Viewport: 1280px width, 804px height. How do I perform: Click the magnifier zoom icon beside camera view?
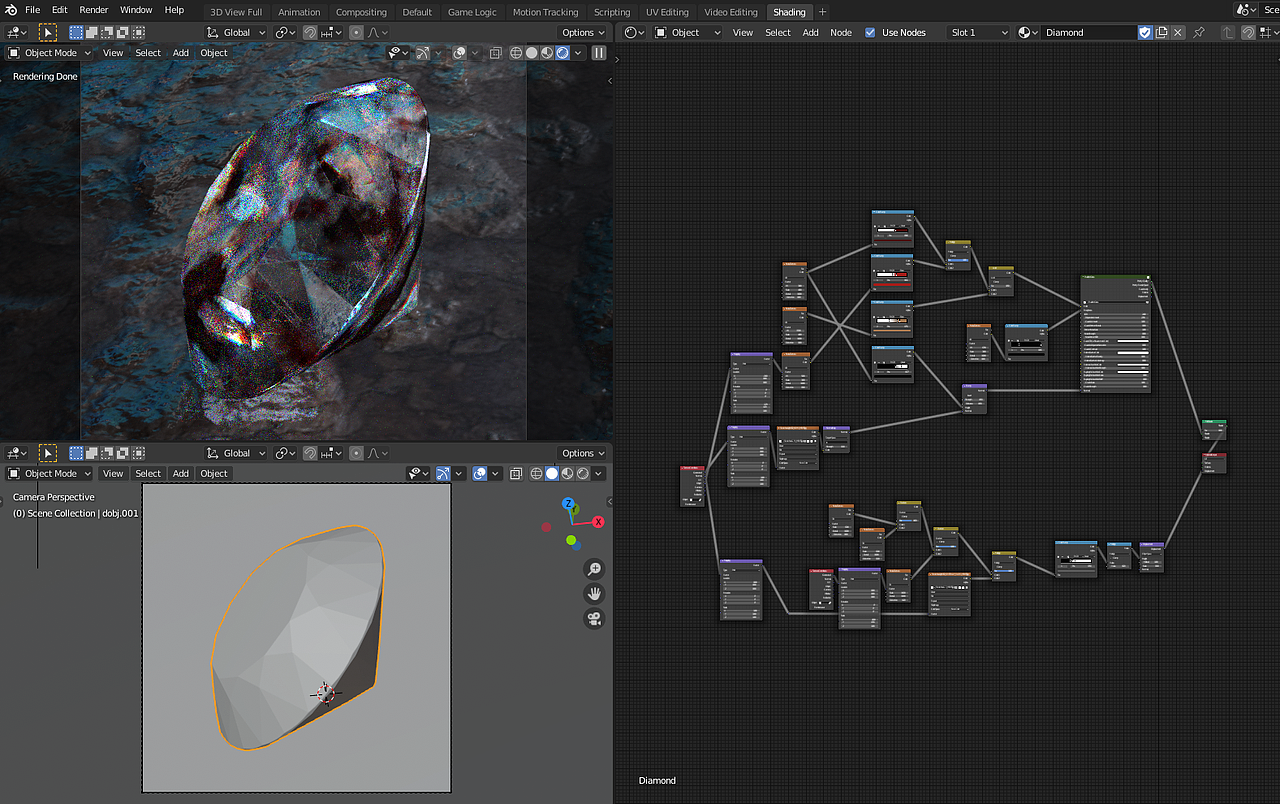click(595, 568)
